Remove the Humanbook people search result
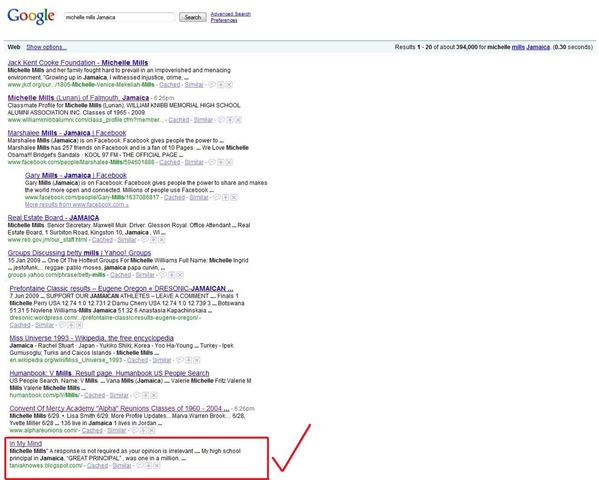The width and height of the screenshot is (599, 480). click(154, 396)
